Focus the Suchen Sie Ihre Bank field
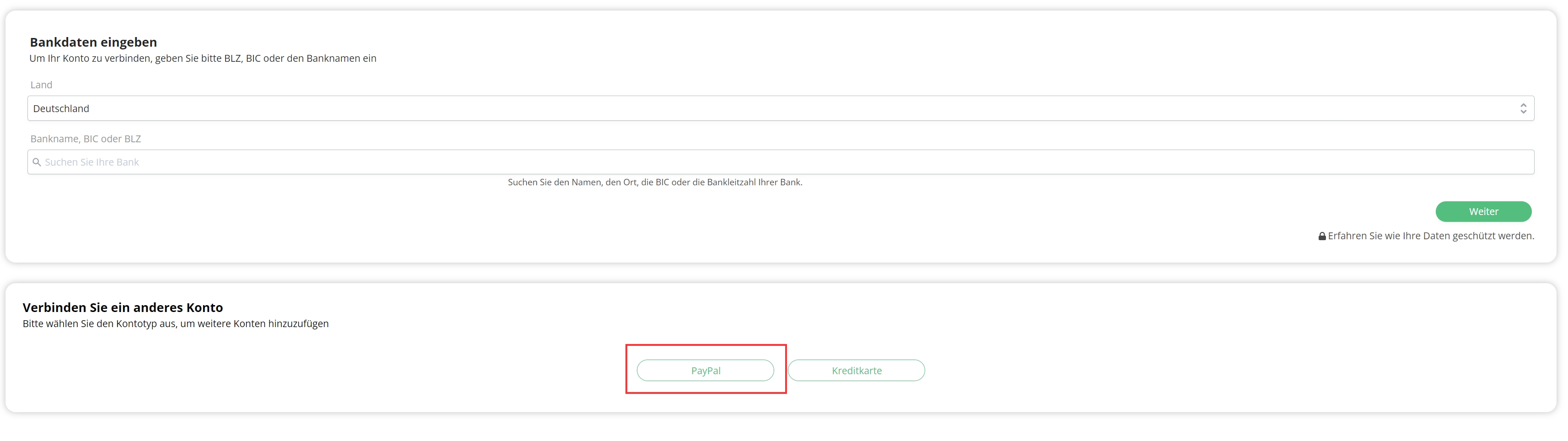The width and height of the screenshot is (1568, 441). (781, 162)
